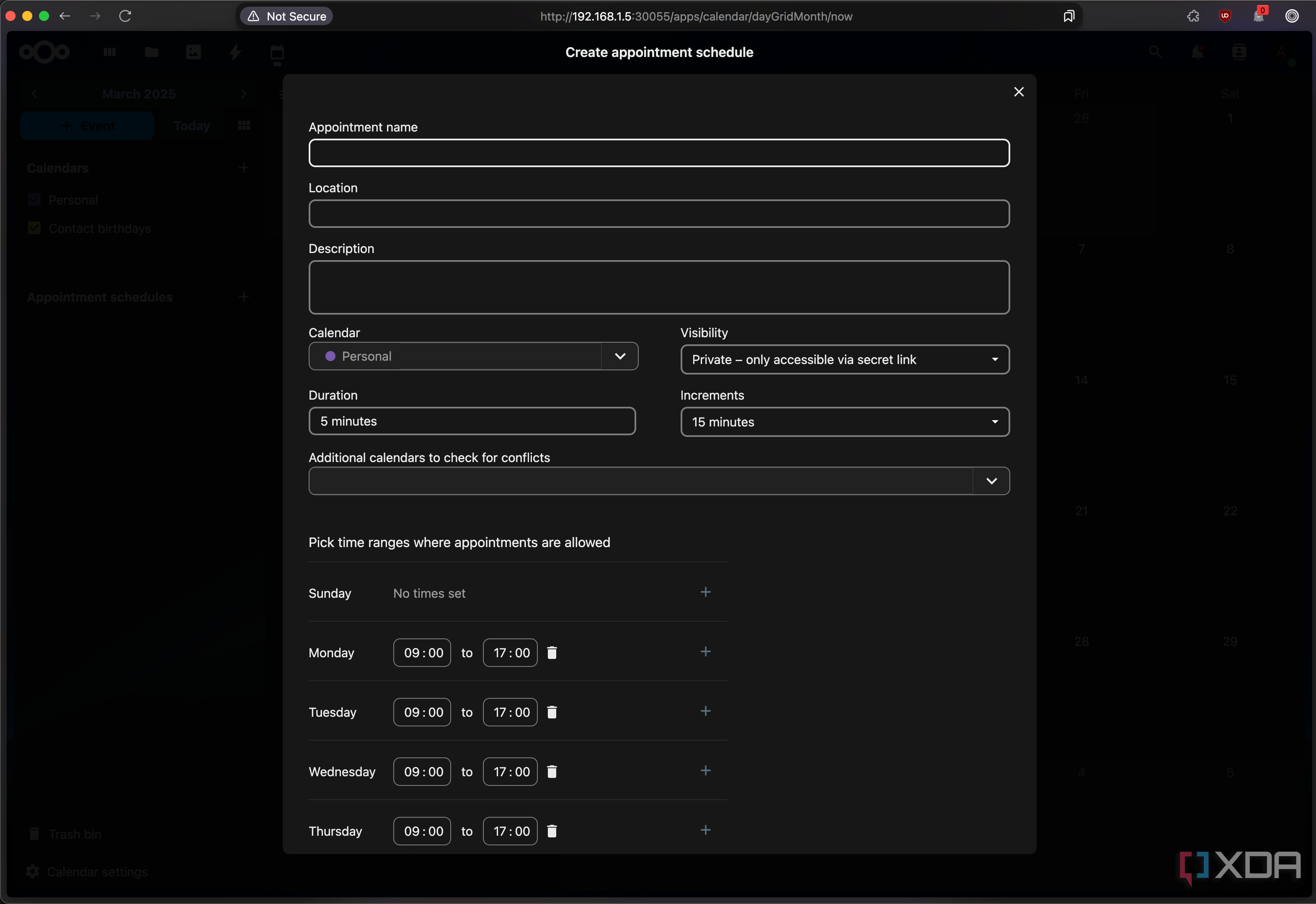Edit Thursday start time 09:00
The image size is (1316, 904).
coord(422,832)
